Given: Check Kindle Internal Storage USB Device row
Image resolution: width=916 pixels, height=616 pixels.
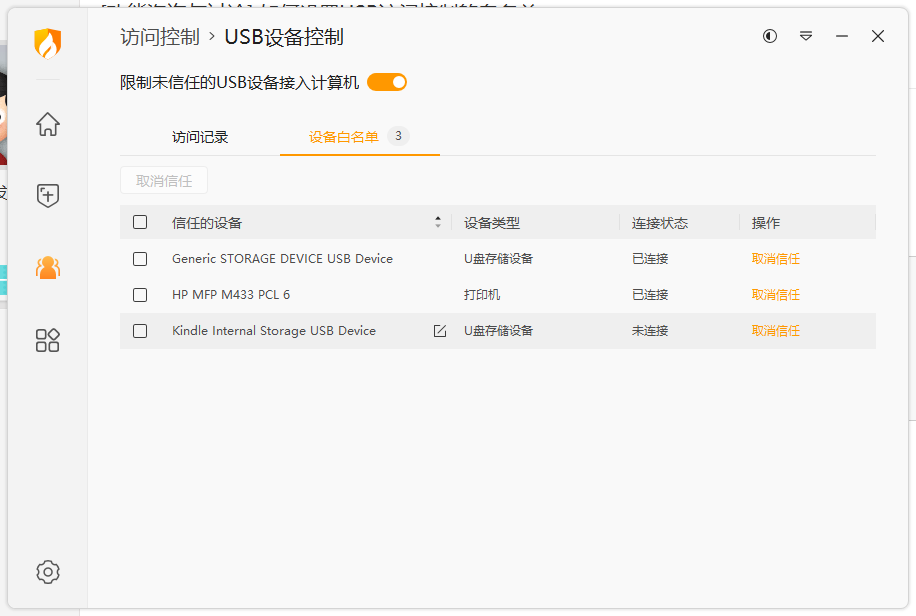Looking at the screenshot, I should 140,331.
